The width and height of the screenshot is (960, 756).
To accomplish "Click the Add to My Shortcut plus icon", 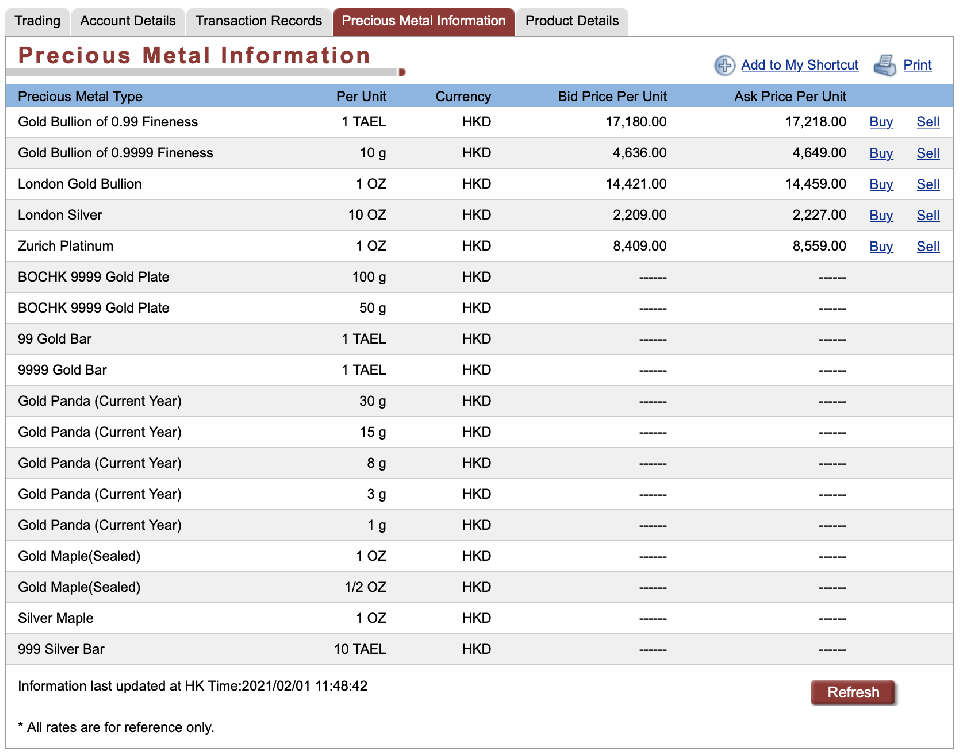I will (725, 66).
